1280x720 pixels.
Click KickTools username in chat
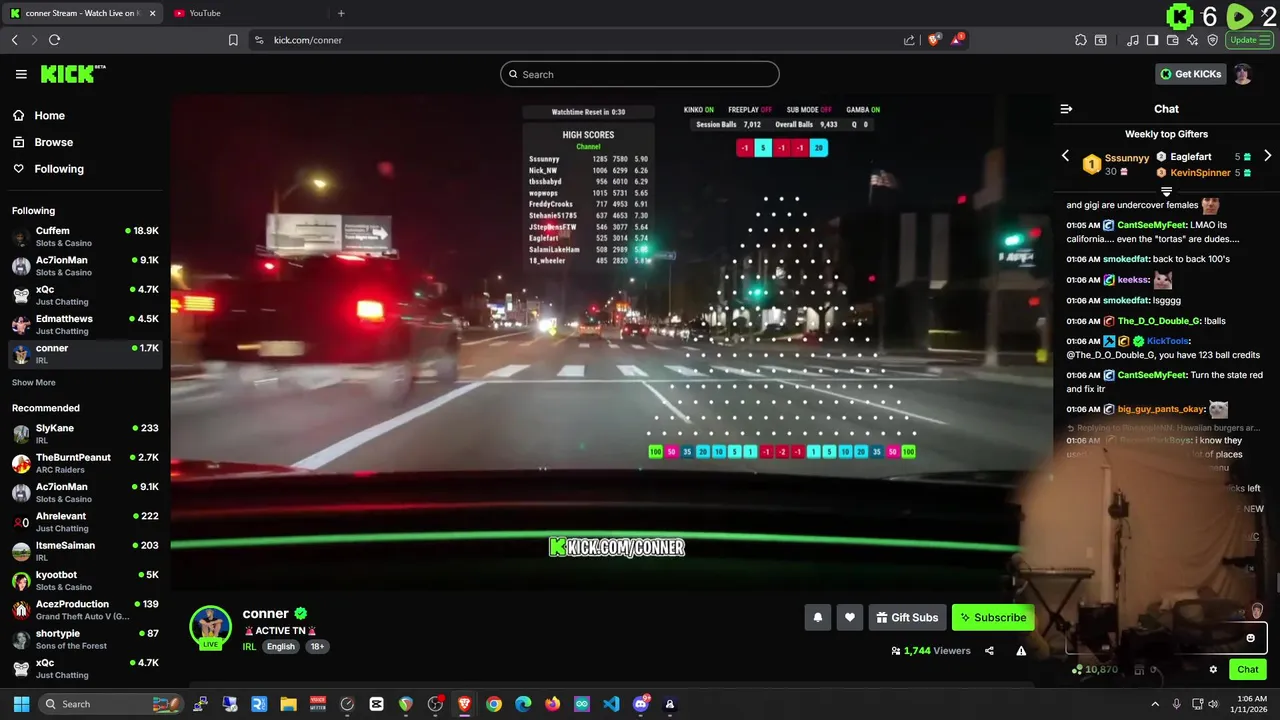pos(1168,341)
